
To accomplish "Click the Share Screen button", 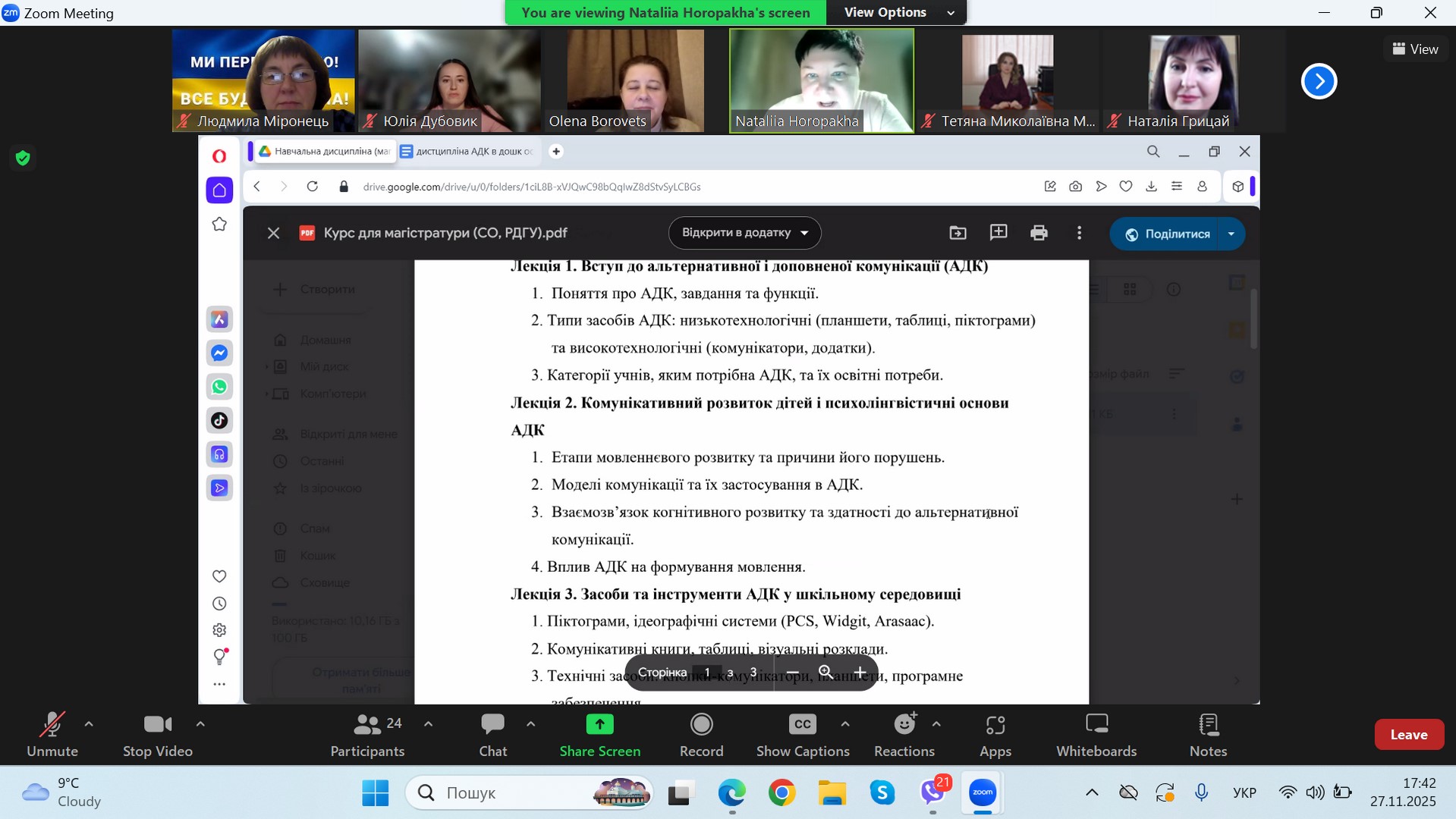I will click(x=599, y=734).
